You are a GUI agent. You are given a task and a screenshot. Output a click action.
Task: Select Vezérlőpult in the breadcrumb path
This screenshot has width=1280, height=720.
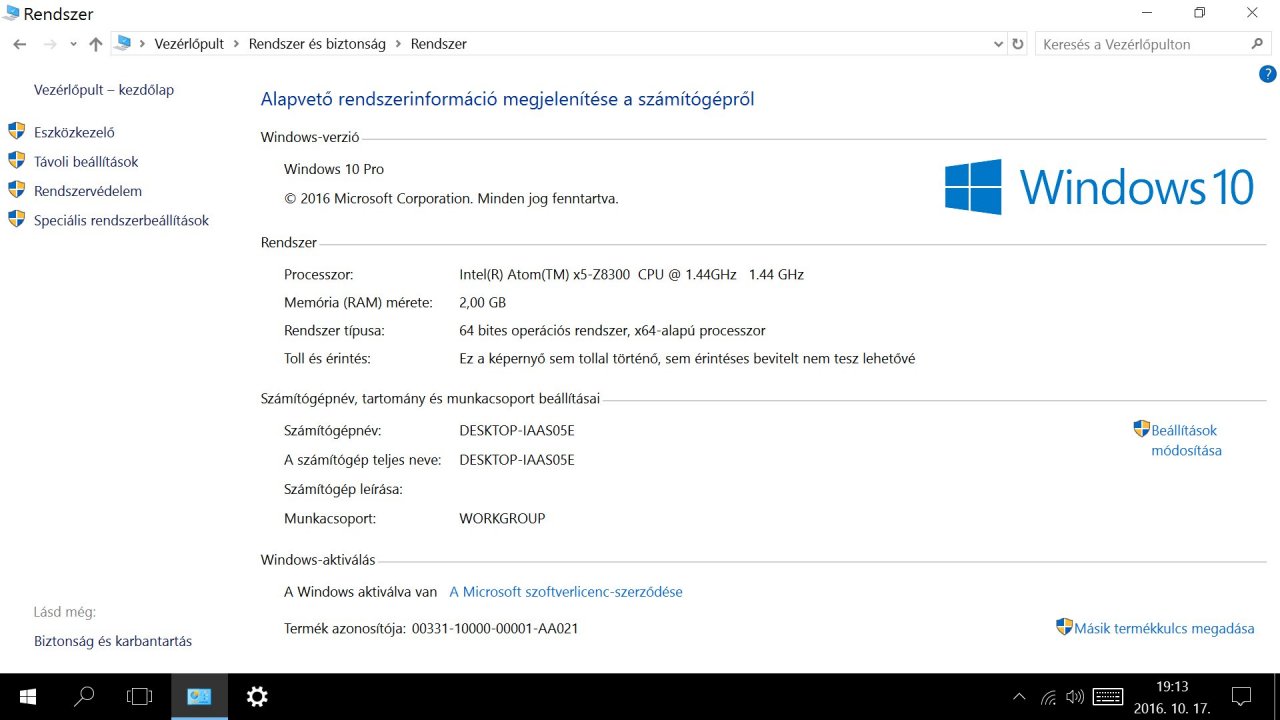[189, 44]
